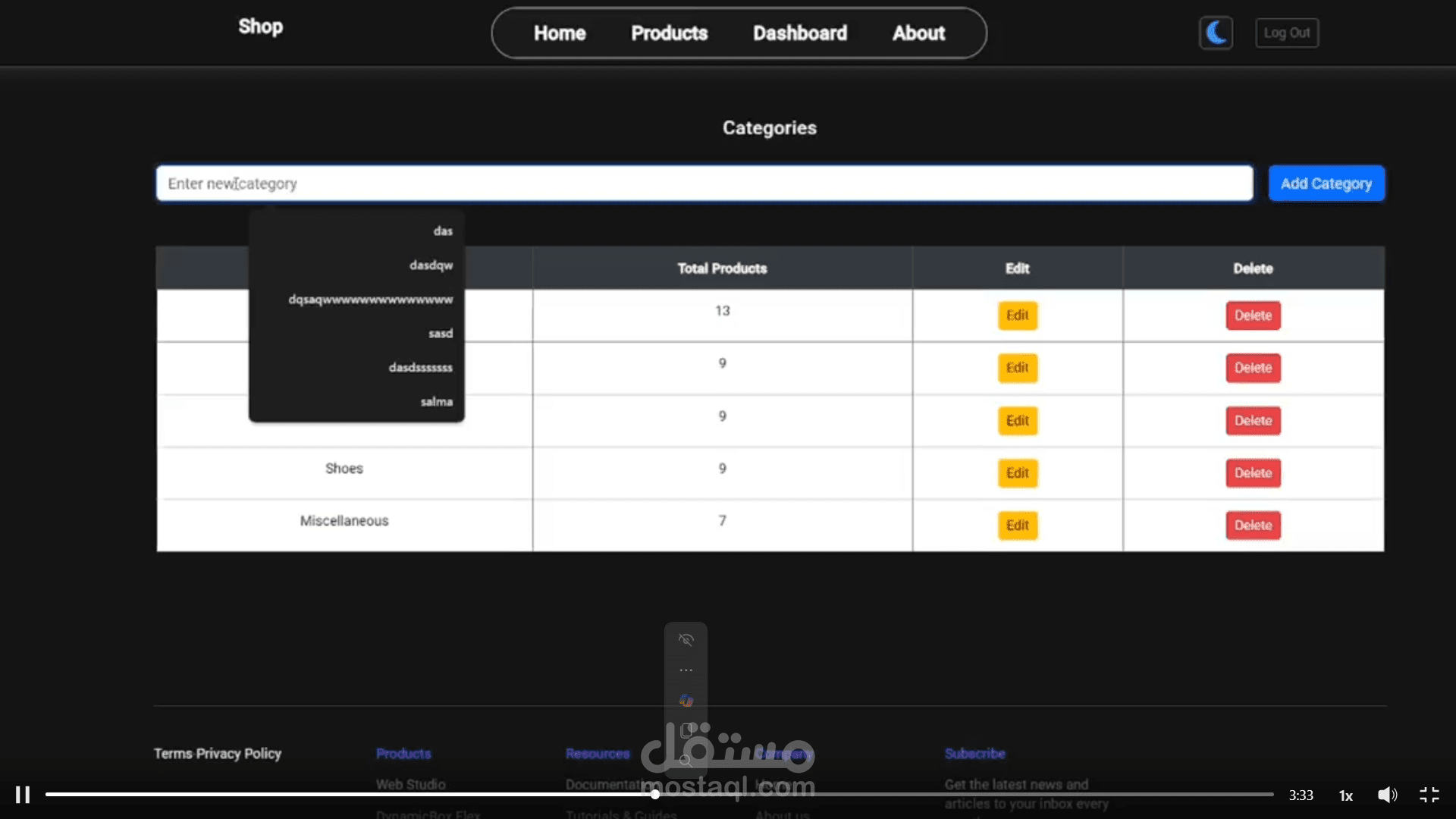This screenshot has height=819, width=1456.
Task: Toggle dark mode with moon icon
Action: pyautogui.click(x=1216, y=33)
